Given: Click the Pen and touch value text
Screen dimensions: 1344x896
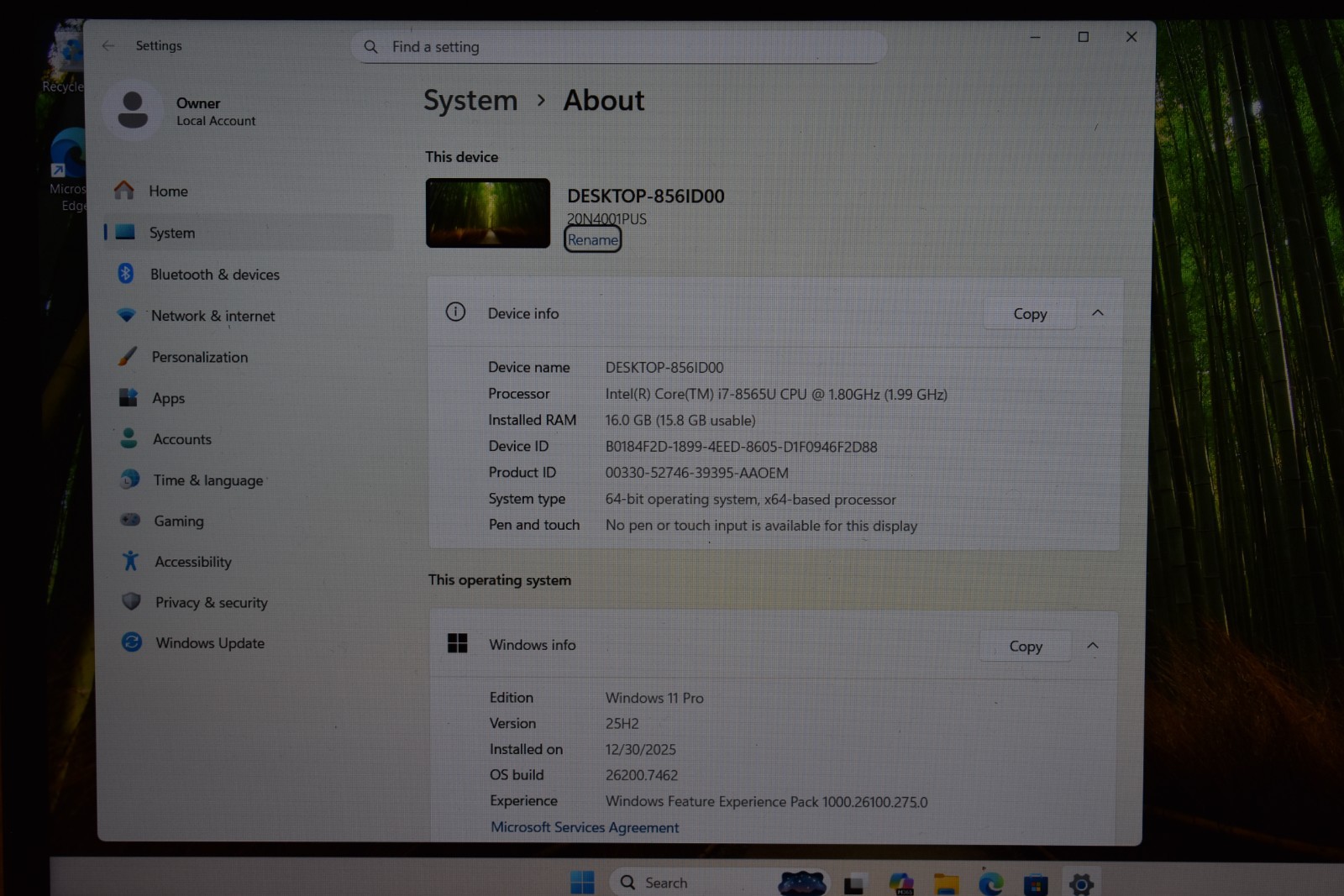Looking at the screenshot, I should click(x=761, y=526).
